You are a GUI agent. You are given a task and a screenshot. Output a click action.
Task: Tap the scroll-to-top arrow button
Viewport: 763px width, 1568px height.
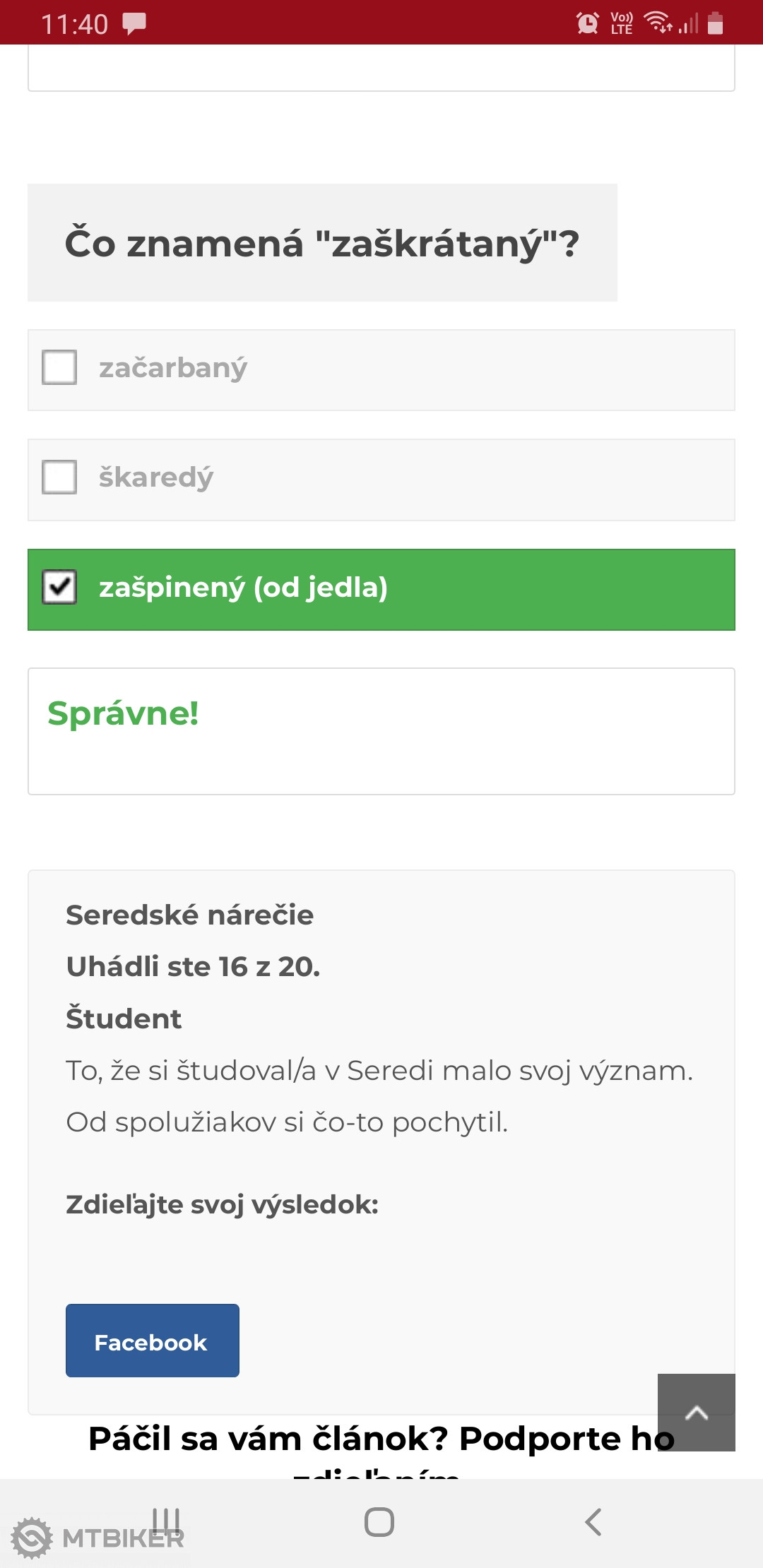[x=696, y=1412]
